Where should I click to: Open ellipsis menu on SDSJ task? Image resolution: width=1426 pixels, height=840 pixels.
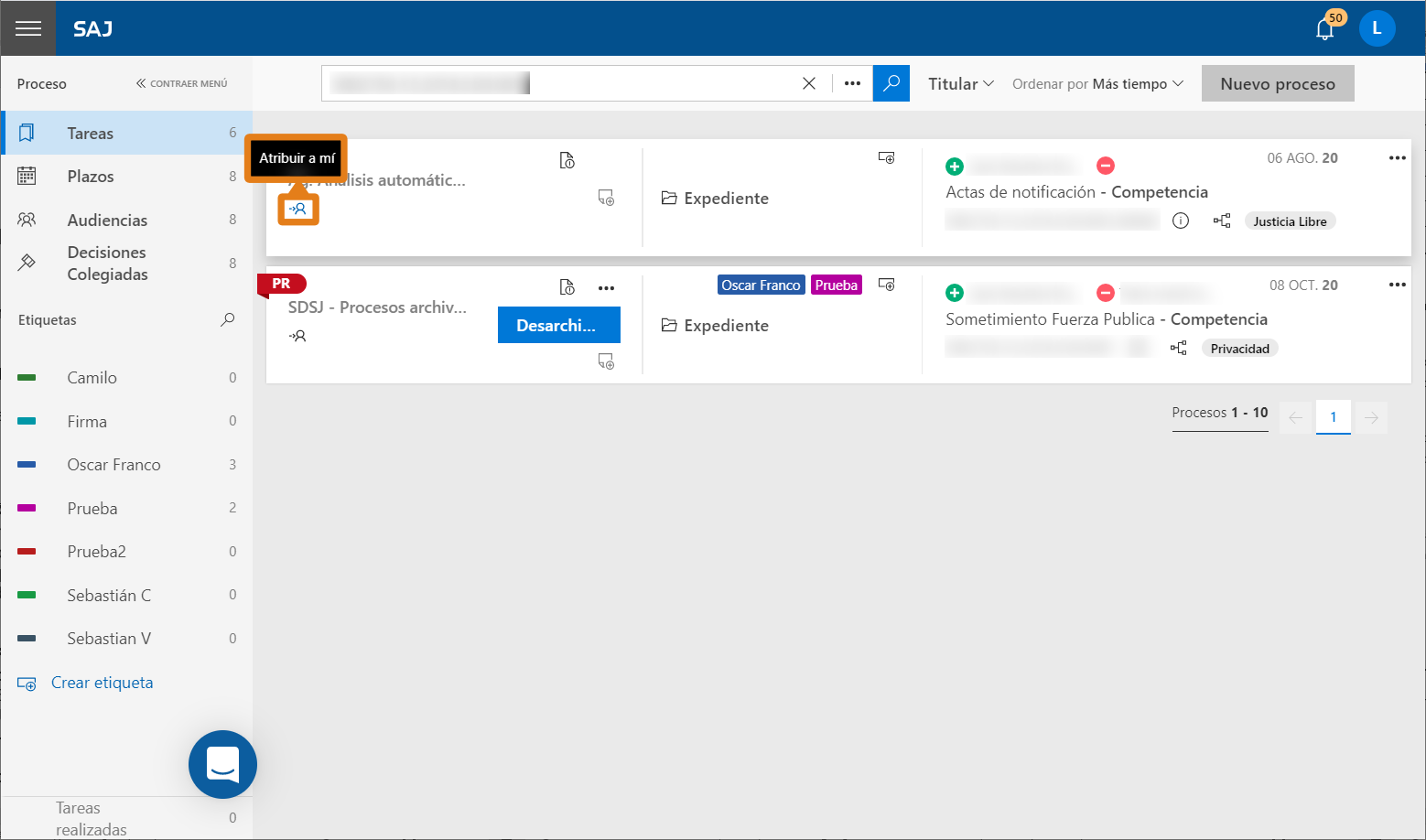606,287
